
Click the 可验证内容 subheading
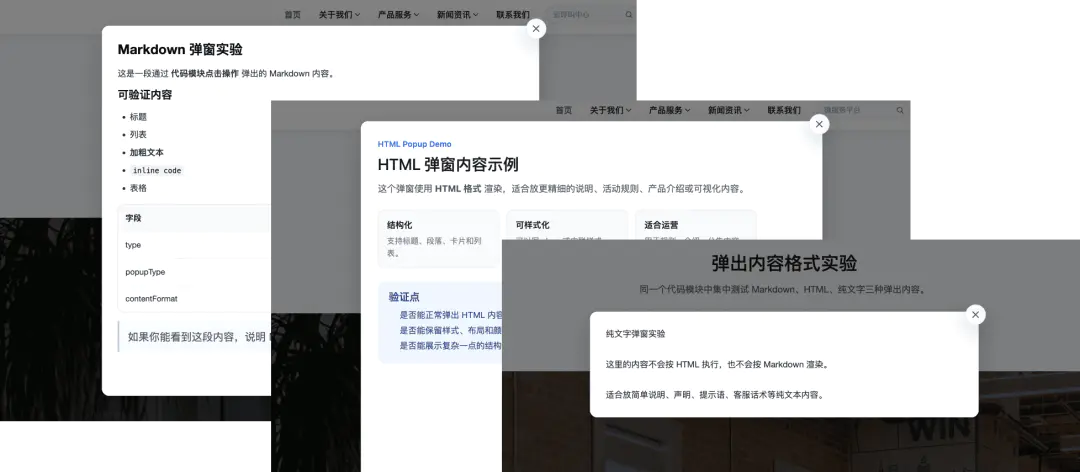[145, 95]
